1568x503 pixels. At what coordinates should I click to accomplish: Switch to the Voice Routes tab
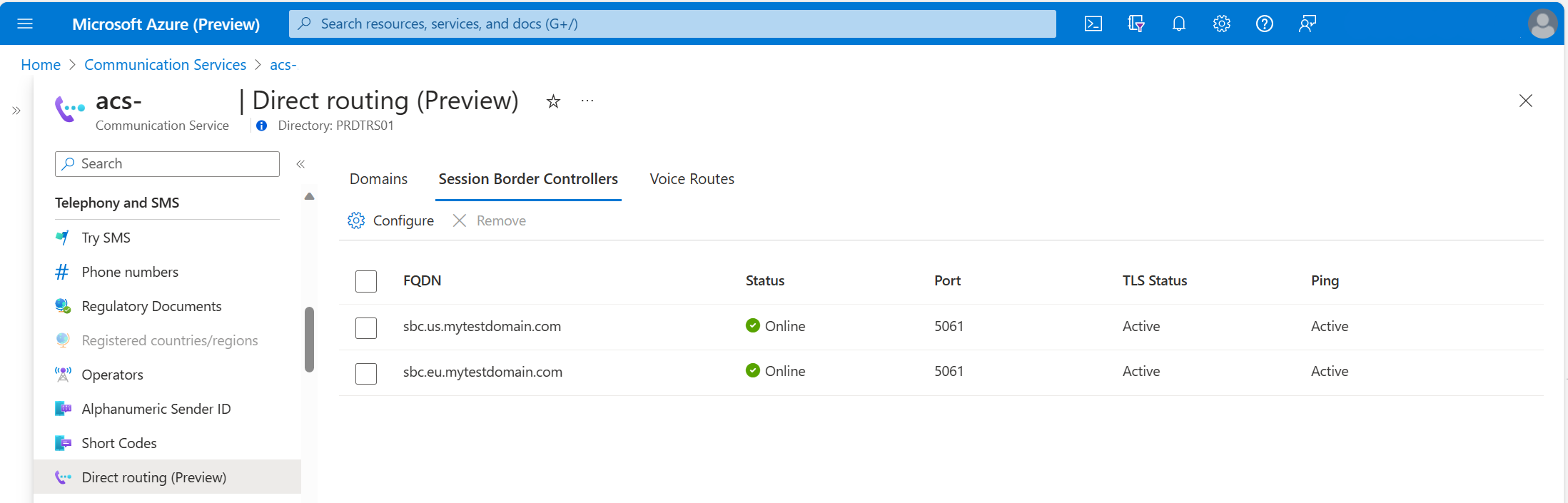692,179
